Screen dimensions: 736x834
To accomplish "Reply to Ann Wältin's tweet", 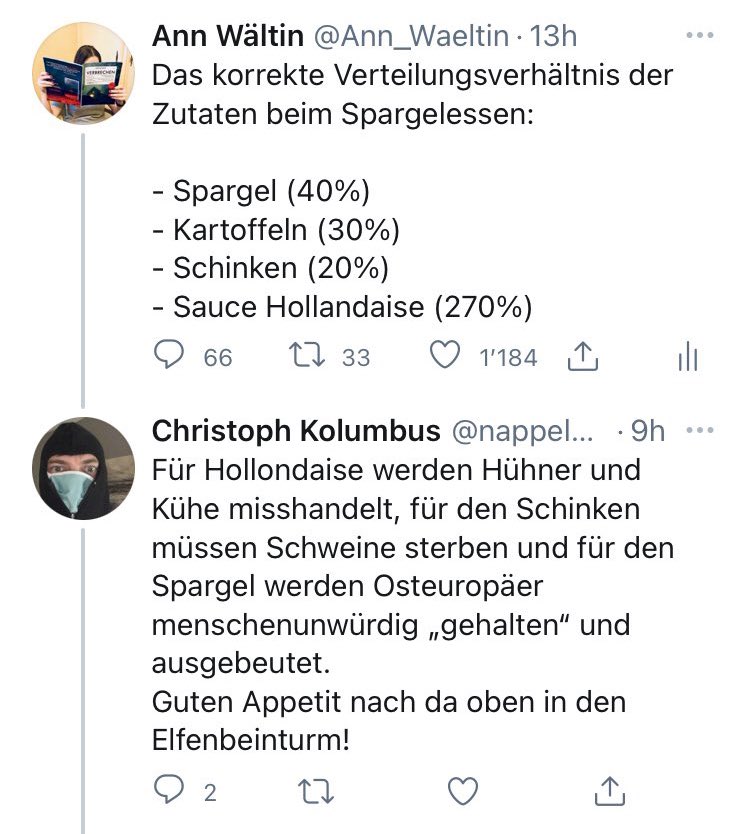I will (x=171, y=357).
